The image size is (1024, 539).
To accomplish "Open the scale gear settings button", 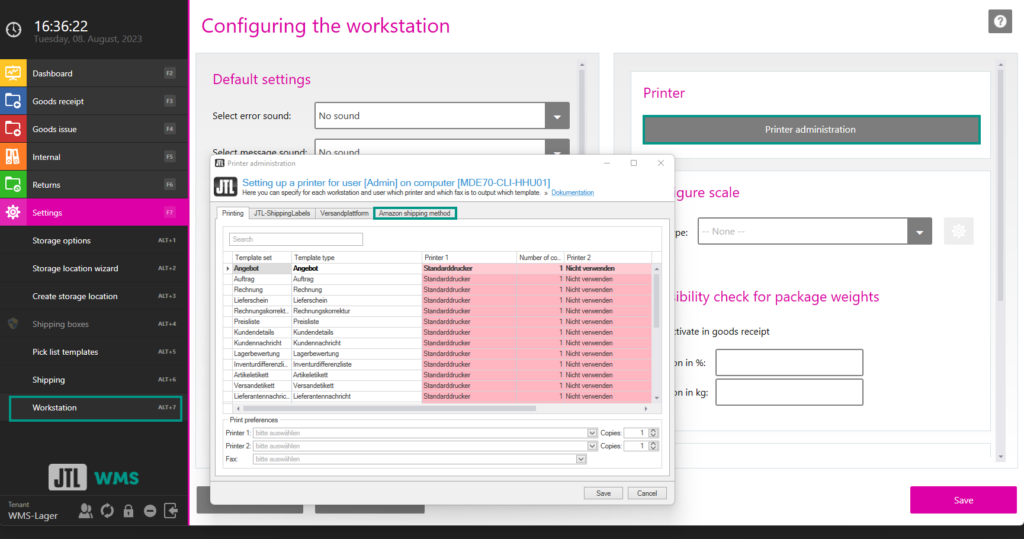I will pyautogui.click(x=958, y=231).
